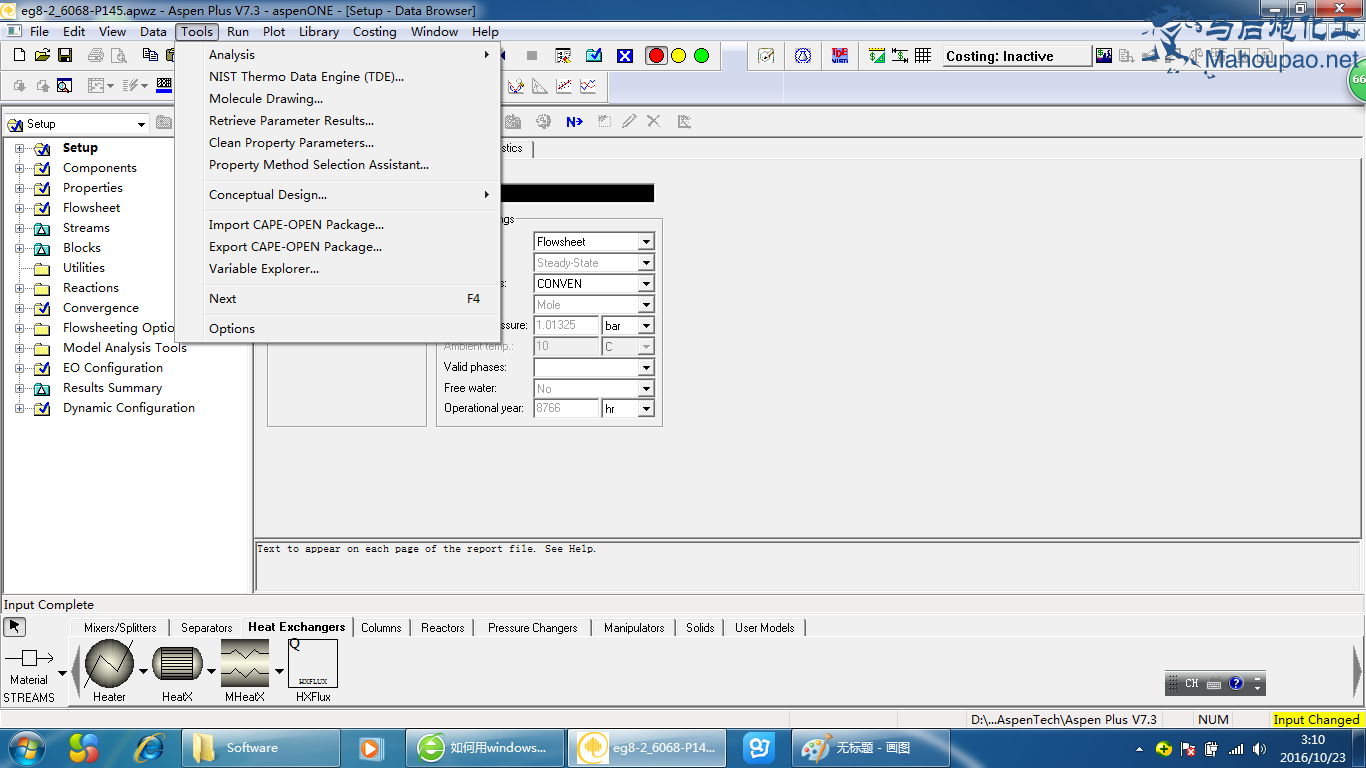
Task: Expand the Components tree node
Action: [19, 168]
